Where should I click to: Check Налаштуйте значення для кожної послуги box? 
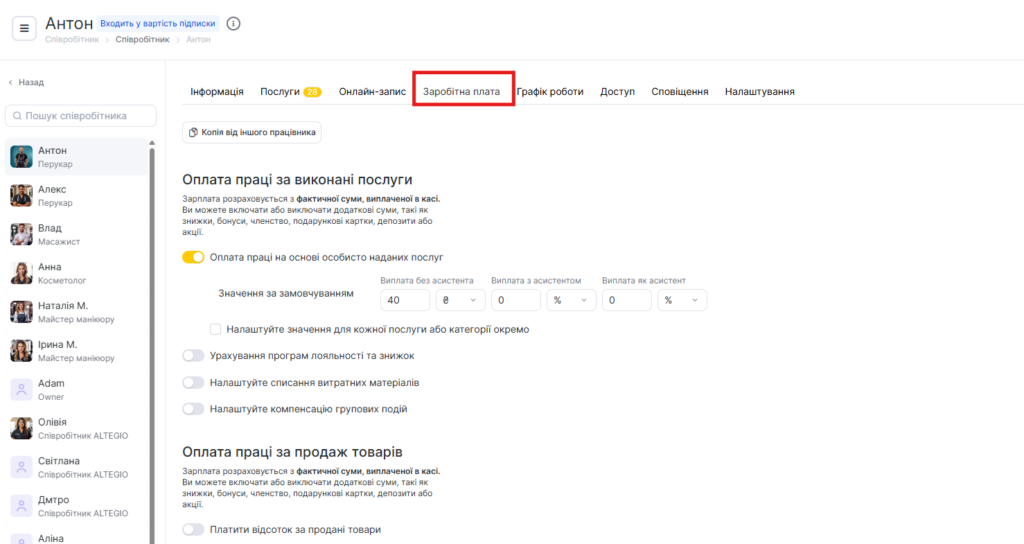215,329
